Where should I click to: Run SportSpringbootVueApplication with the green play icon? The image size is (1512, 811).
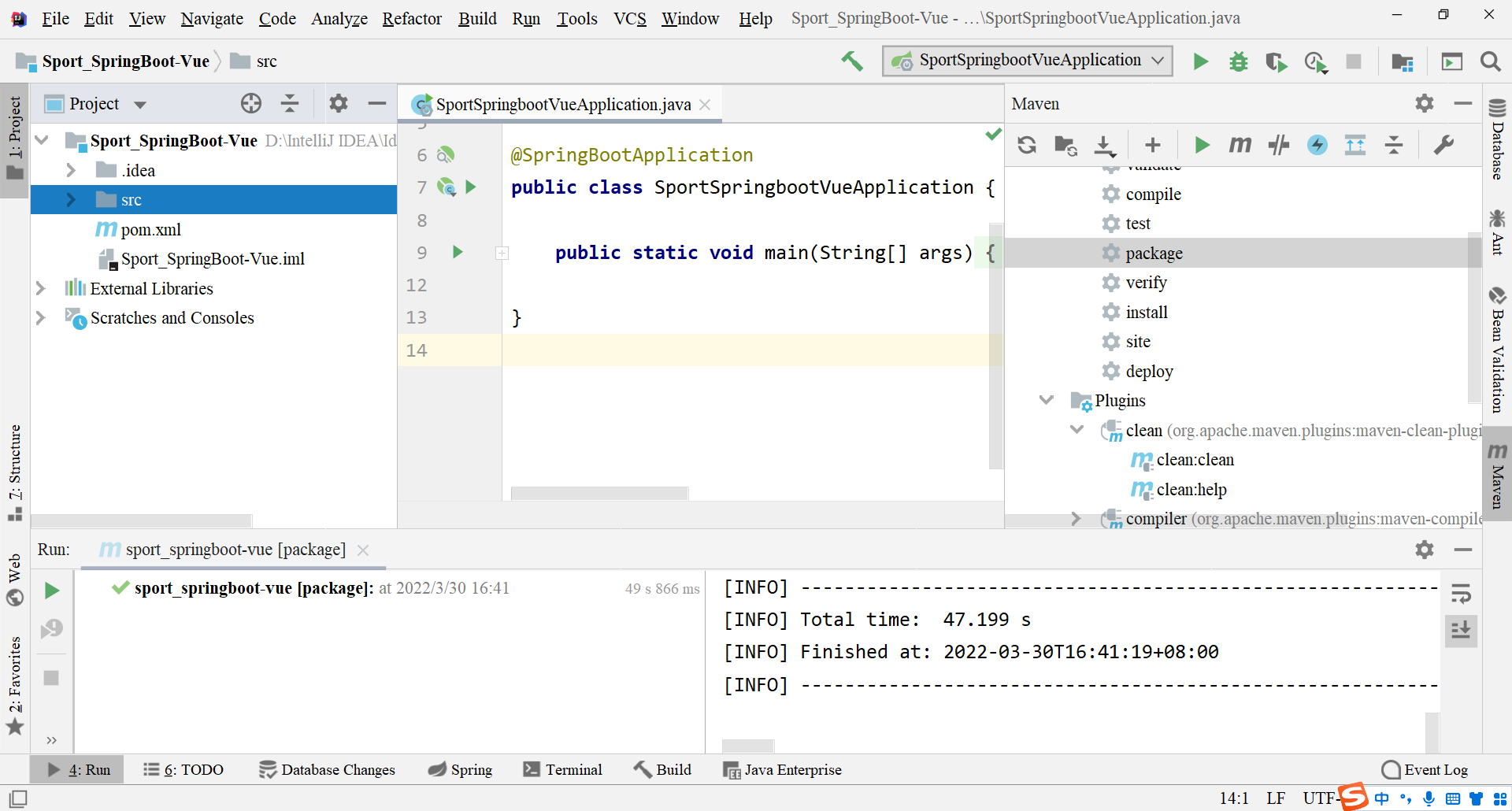pyautogui.click(x=1200, y=61)
